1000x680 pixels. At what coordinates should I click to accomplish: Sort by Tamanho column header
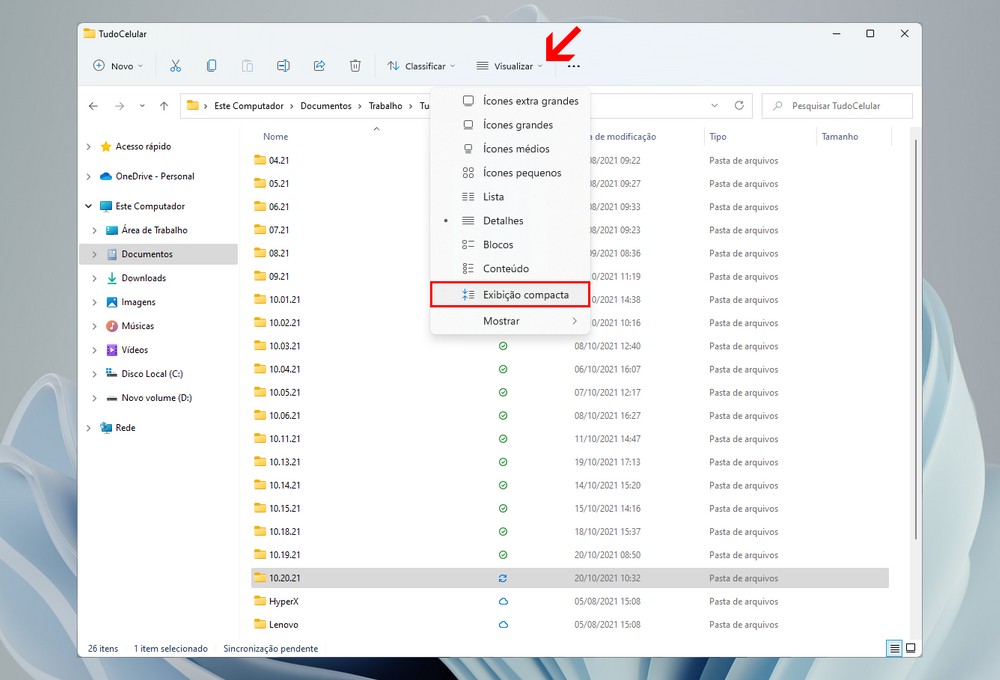[x=840, y=137]
